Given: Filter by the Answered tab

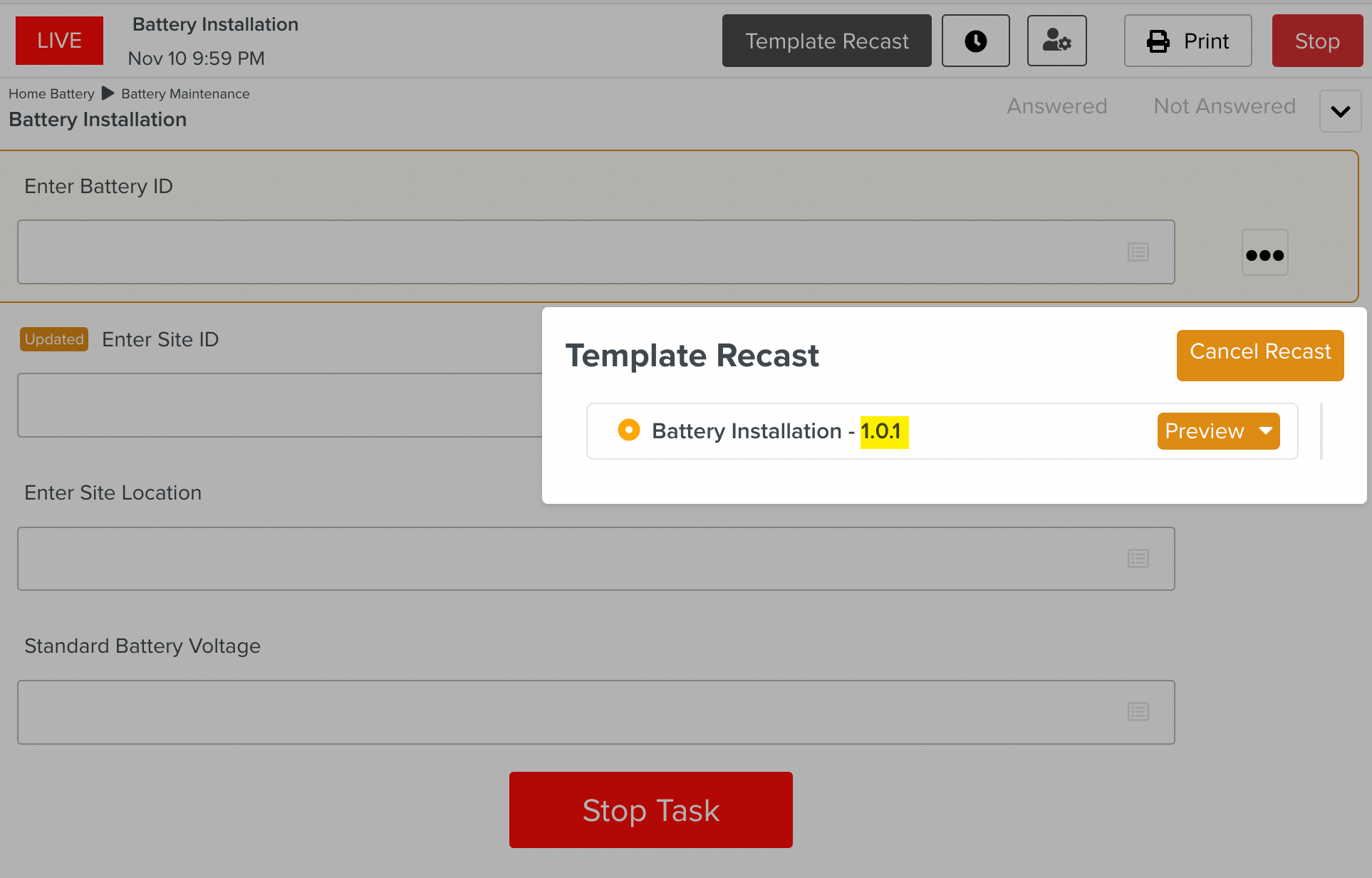Looking at the screenshot, I should tap(1056, 106).
